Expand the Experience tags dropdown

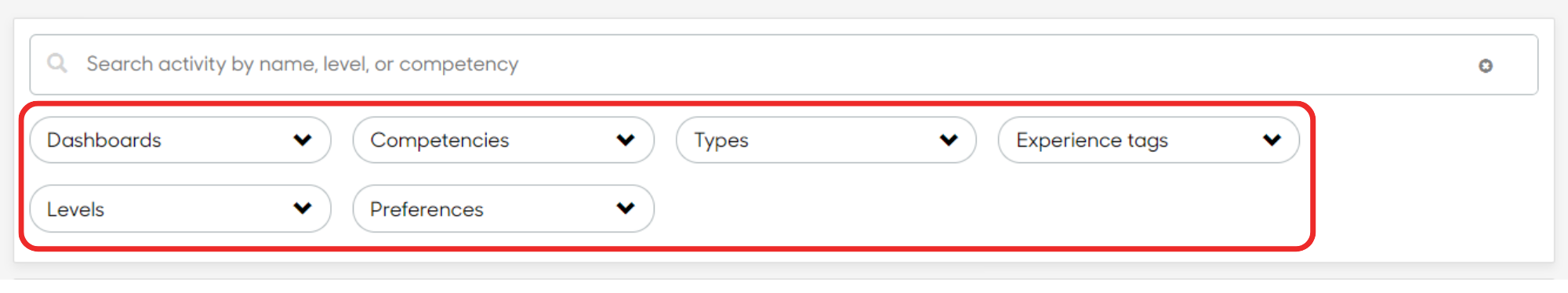(1149, 140)
